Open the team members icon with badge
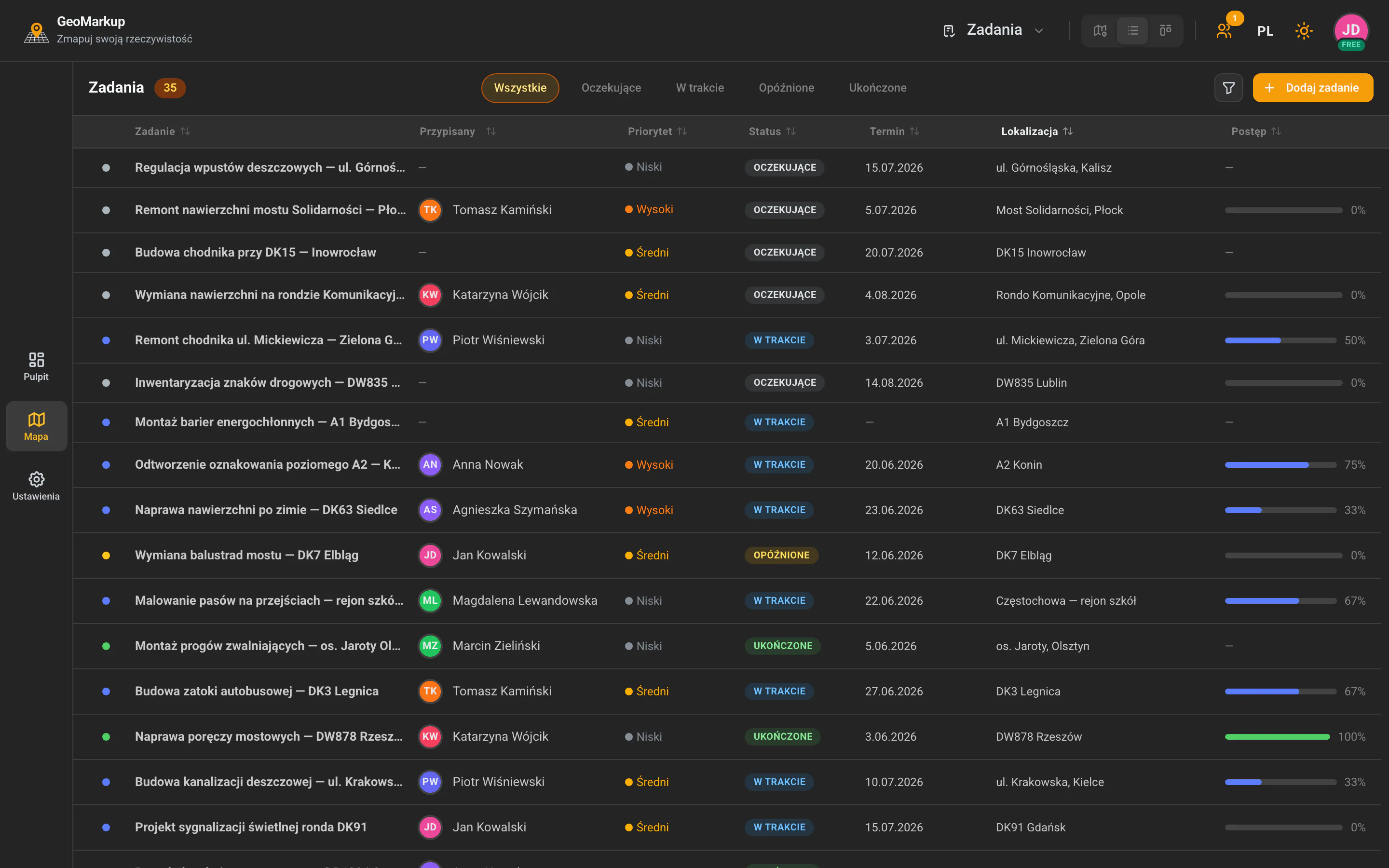 (x=1225, y=30)
